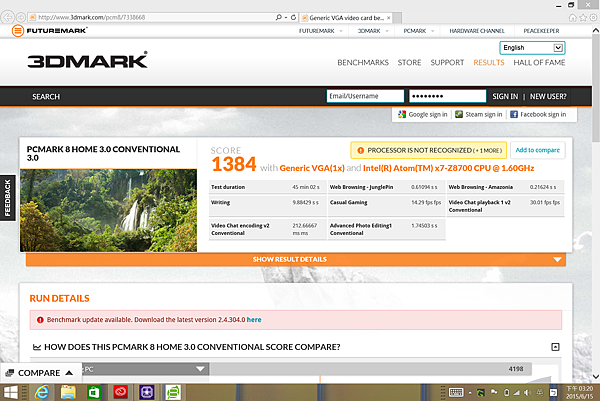Open the red Creative Cloud taskbar icon
Screen dimensions: 600x401
(120, 392)
